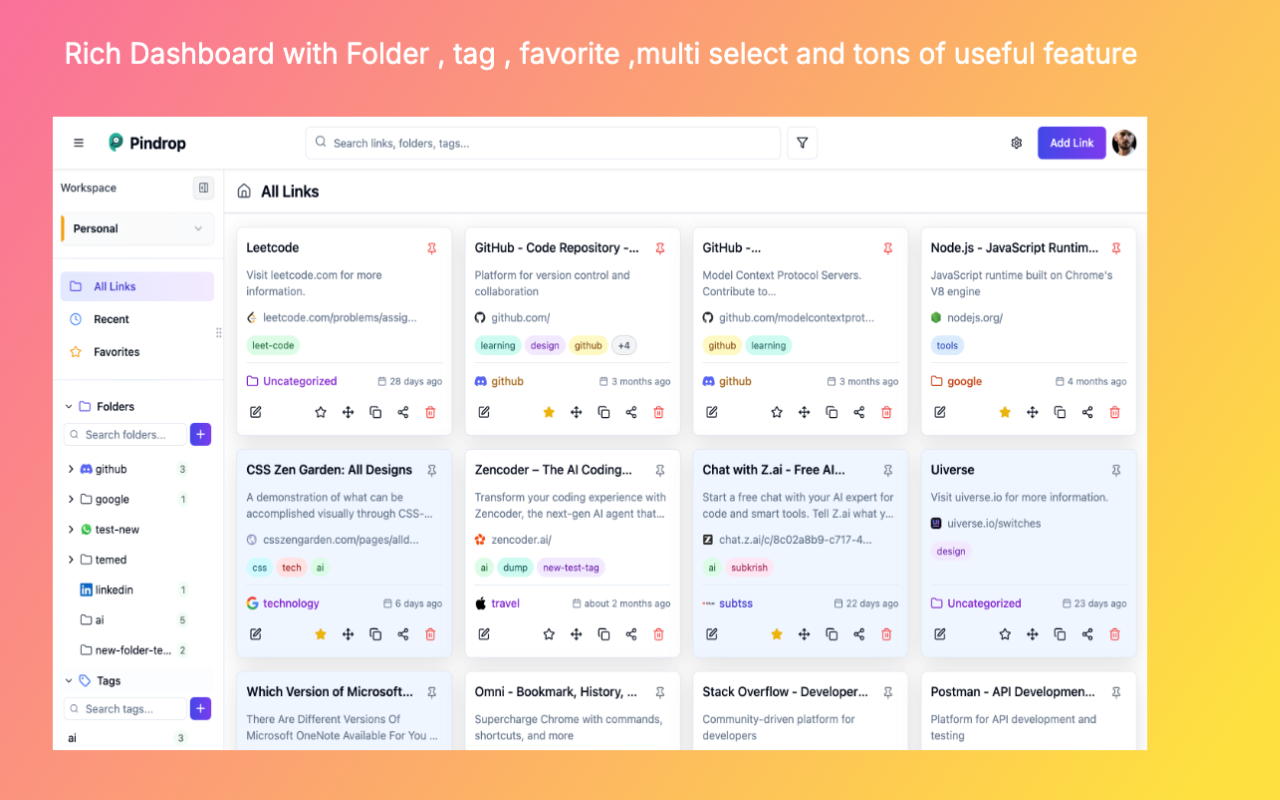1280x800 pixels.
Task: Add a new folder with the plus icon
Action: point(200,434)
